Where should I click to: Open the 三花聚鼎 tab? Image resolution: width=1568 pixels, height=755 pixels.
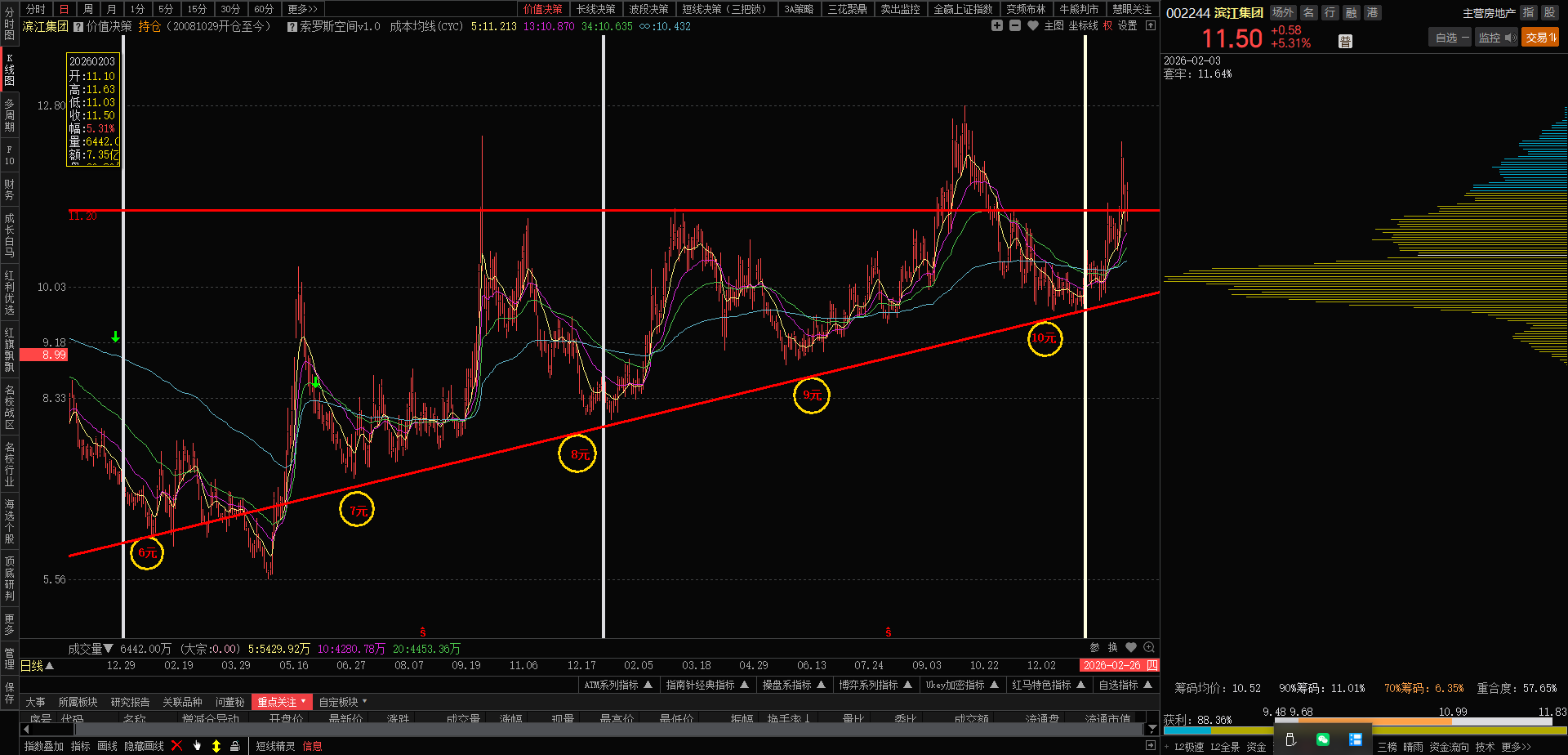click(x=848, y=9)
